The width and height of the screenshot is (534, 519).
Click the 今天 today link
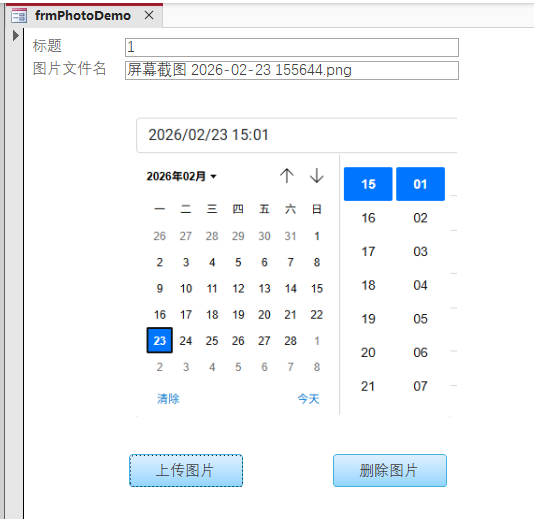pos(309,398)
